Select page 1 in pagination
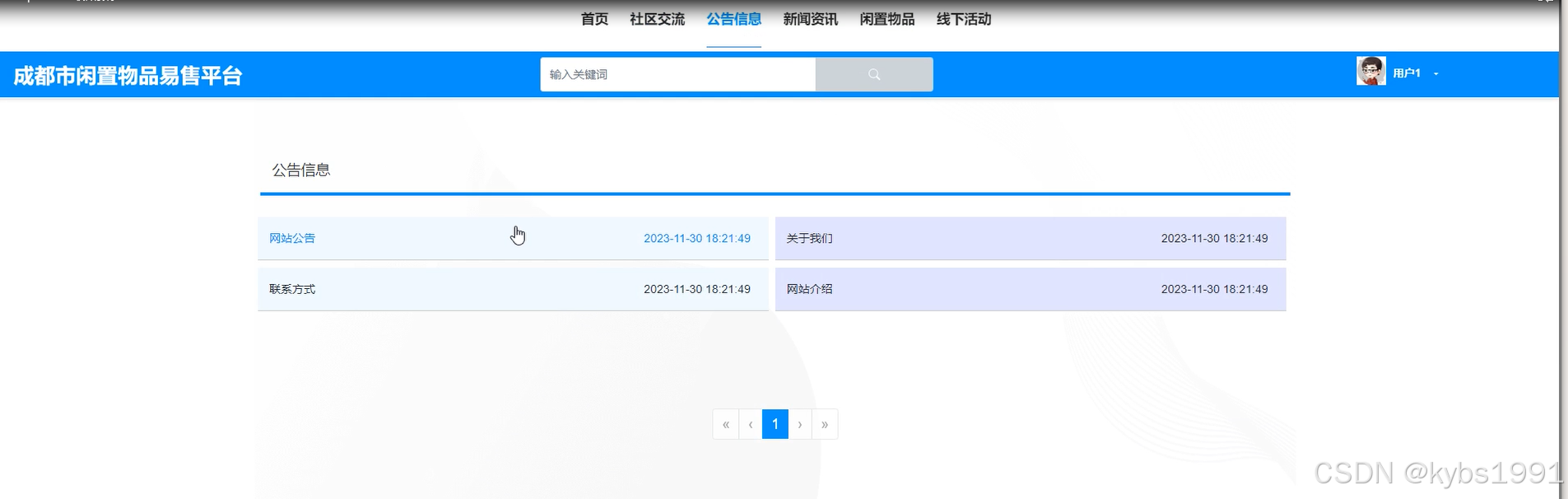 click(775, 424)
